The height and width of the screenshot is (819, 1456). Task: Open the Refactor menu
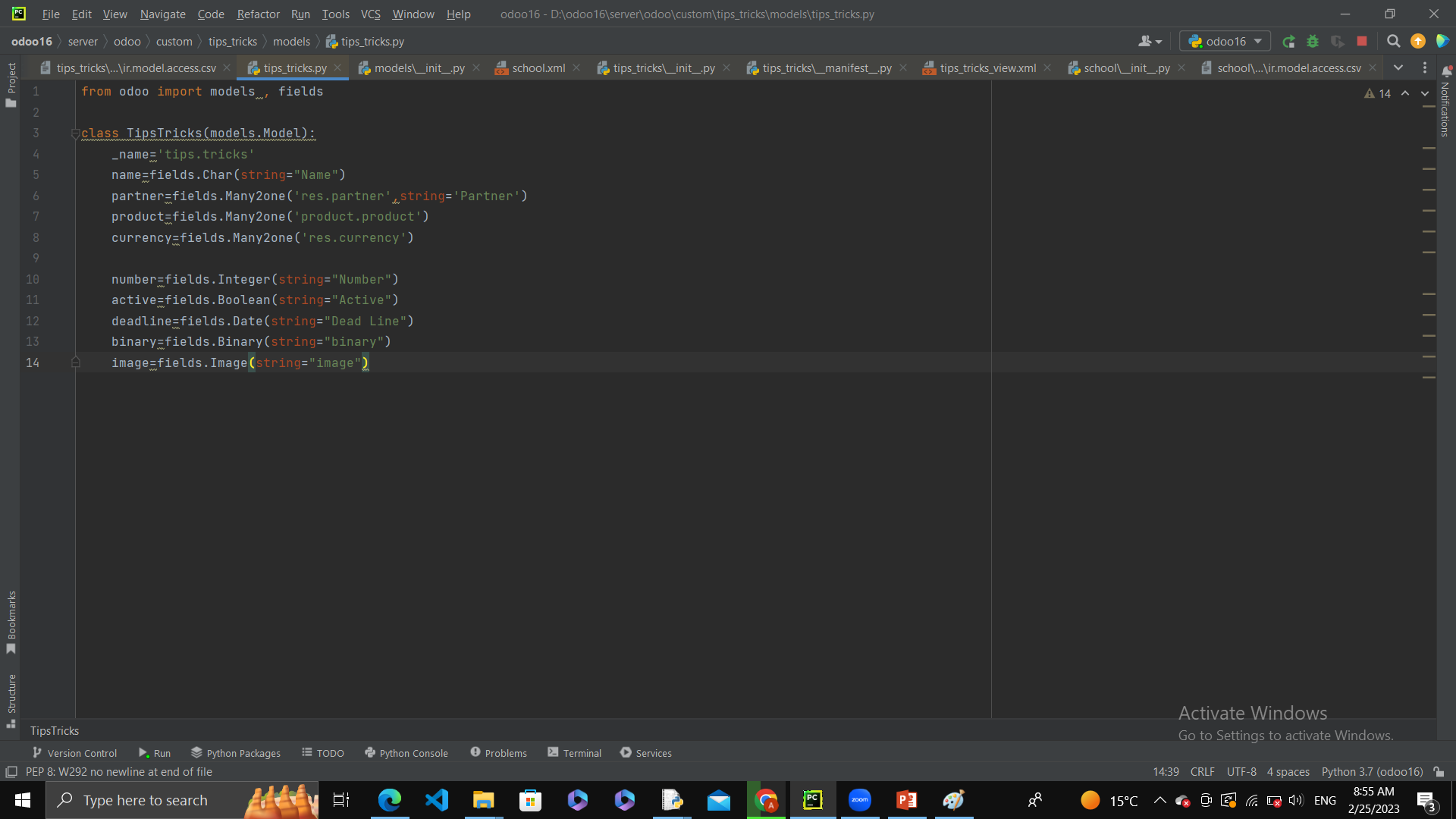[258, 14]
